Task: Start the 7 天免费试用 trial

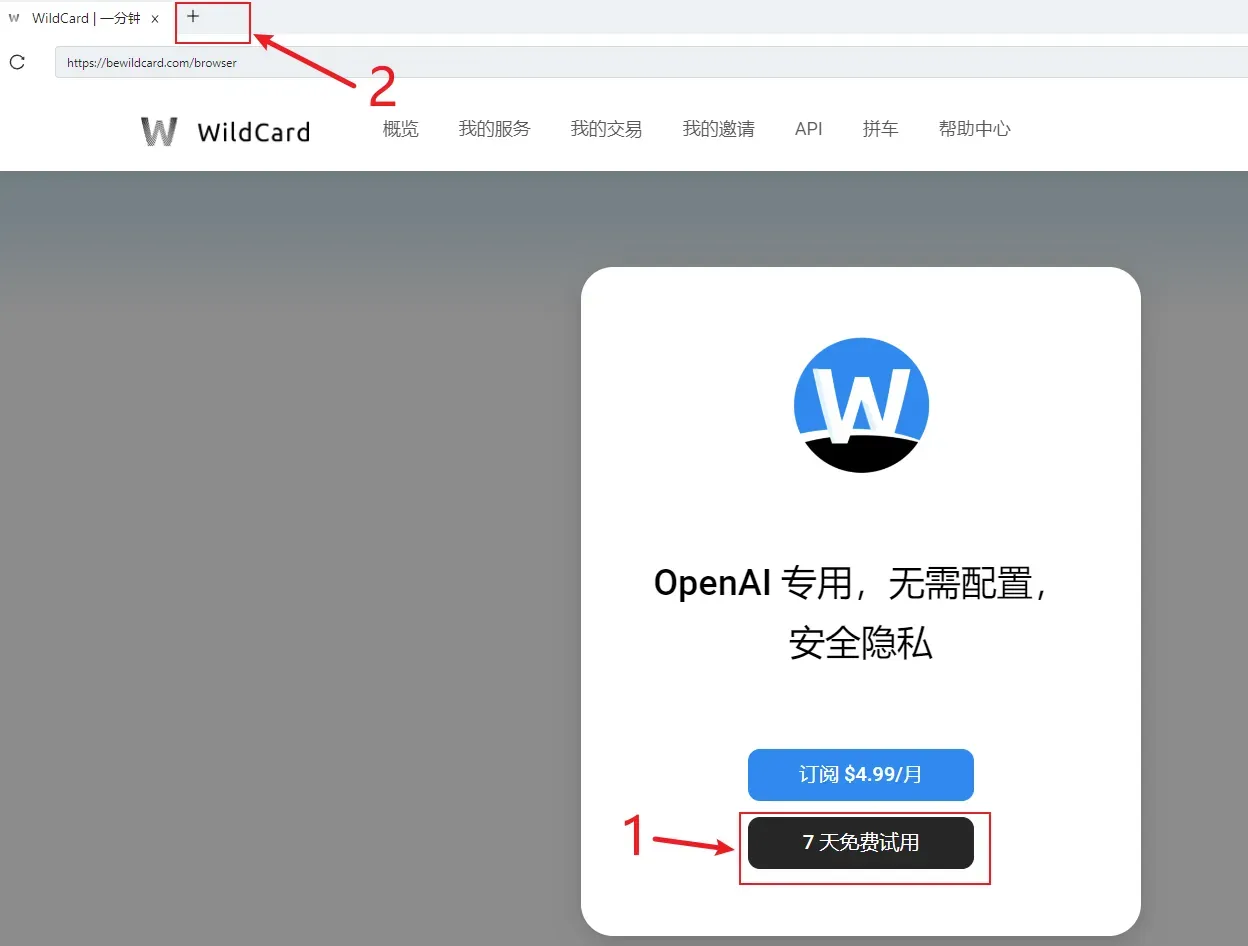Action: tap(861, 843)
